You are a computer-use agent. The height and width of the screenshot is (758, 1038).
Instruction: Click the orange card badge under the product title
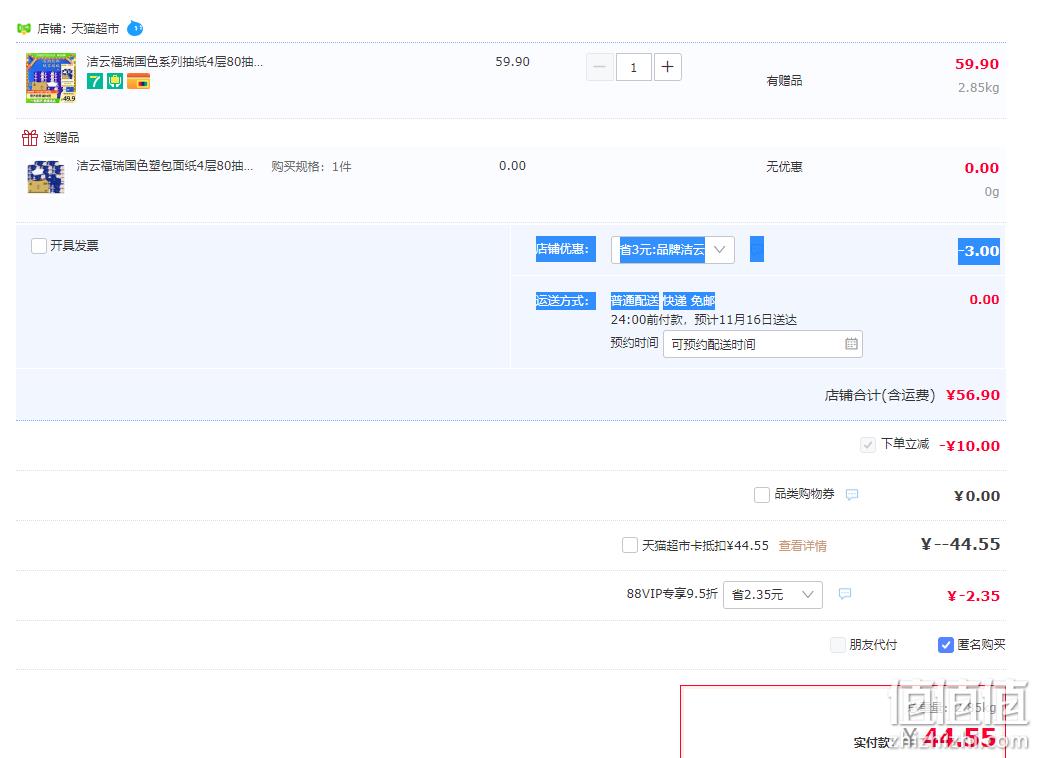pos(138,81)
